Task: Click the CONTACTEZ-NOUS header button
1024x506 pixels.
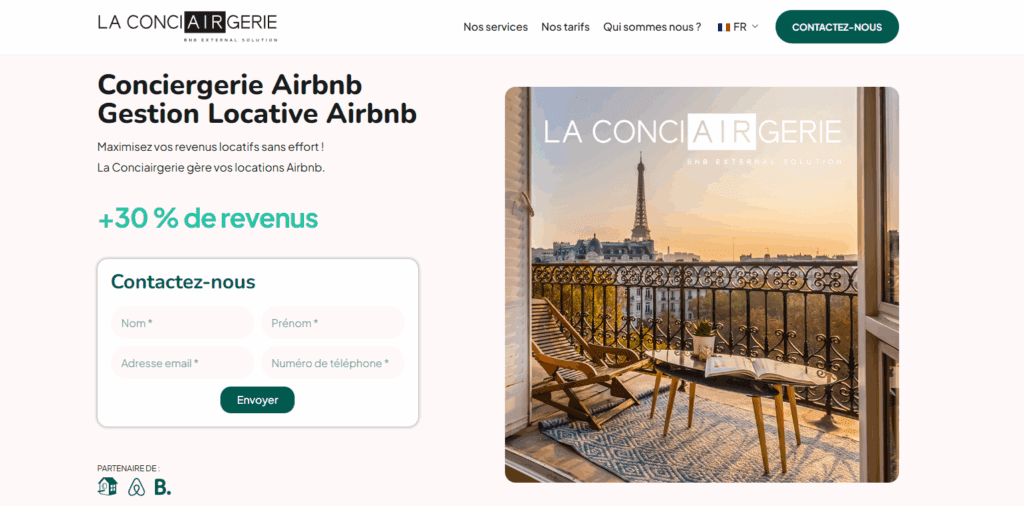Action: (x=837, y=27)
